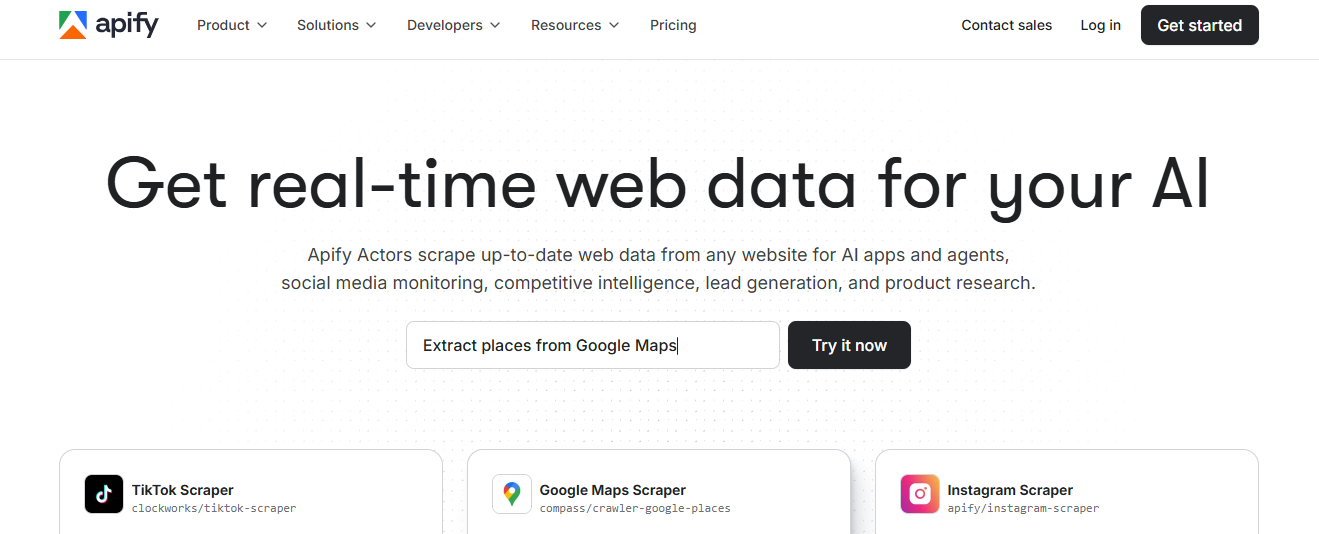Go to the Pricing page
This screenshot has height=534, width=1319.
[x=673, y=25]
